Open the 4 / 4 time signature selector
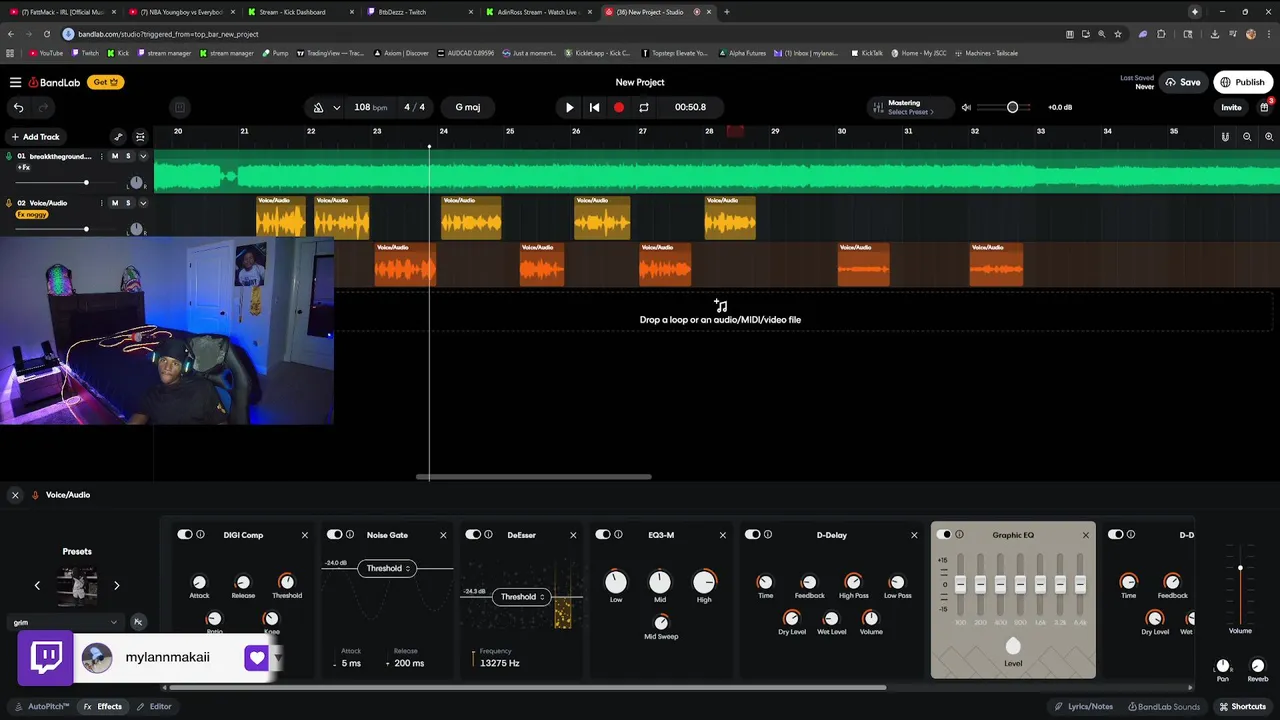The height and width of the screenshot is (720, 1280). [x=414, y=107]
